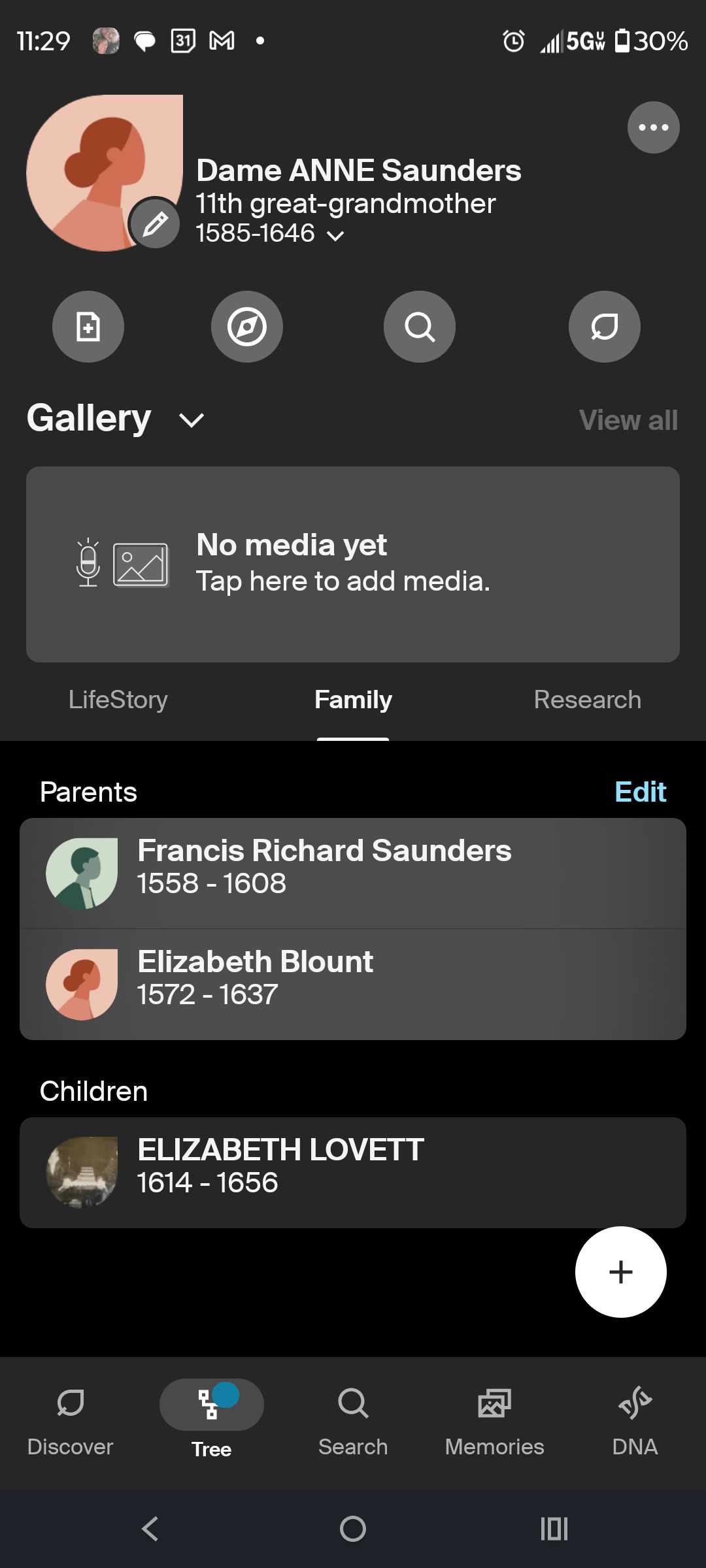Open the Research tab

(x=587, y=700)
